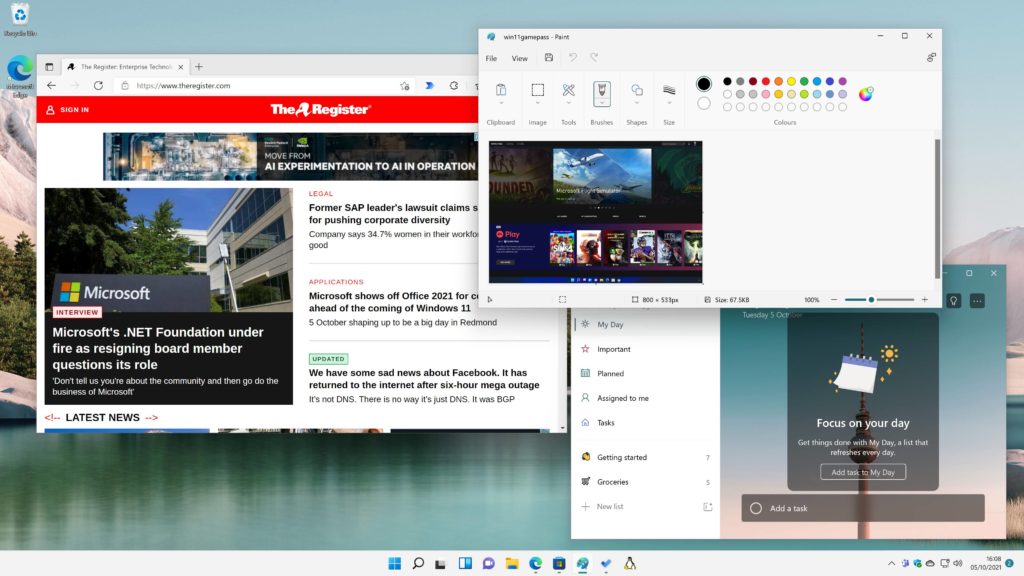Image resolution: width=1024 pixels, height=576 pixels.
Task: Reload The Register page in Edge
Action: (x=98, y=86)
